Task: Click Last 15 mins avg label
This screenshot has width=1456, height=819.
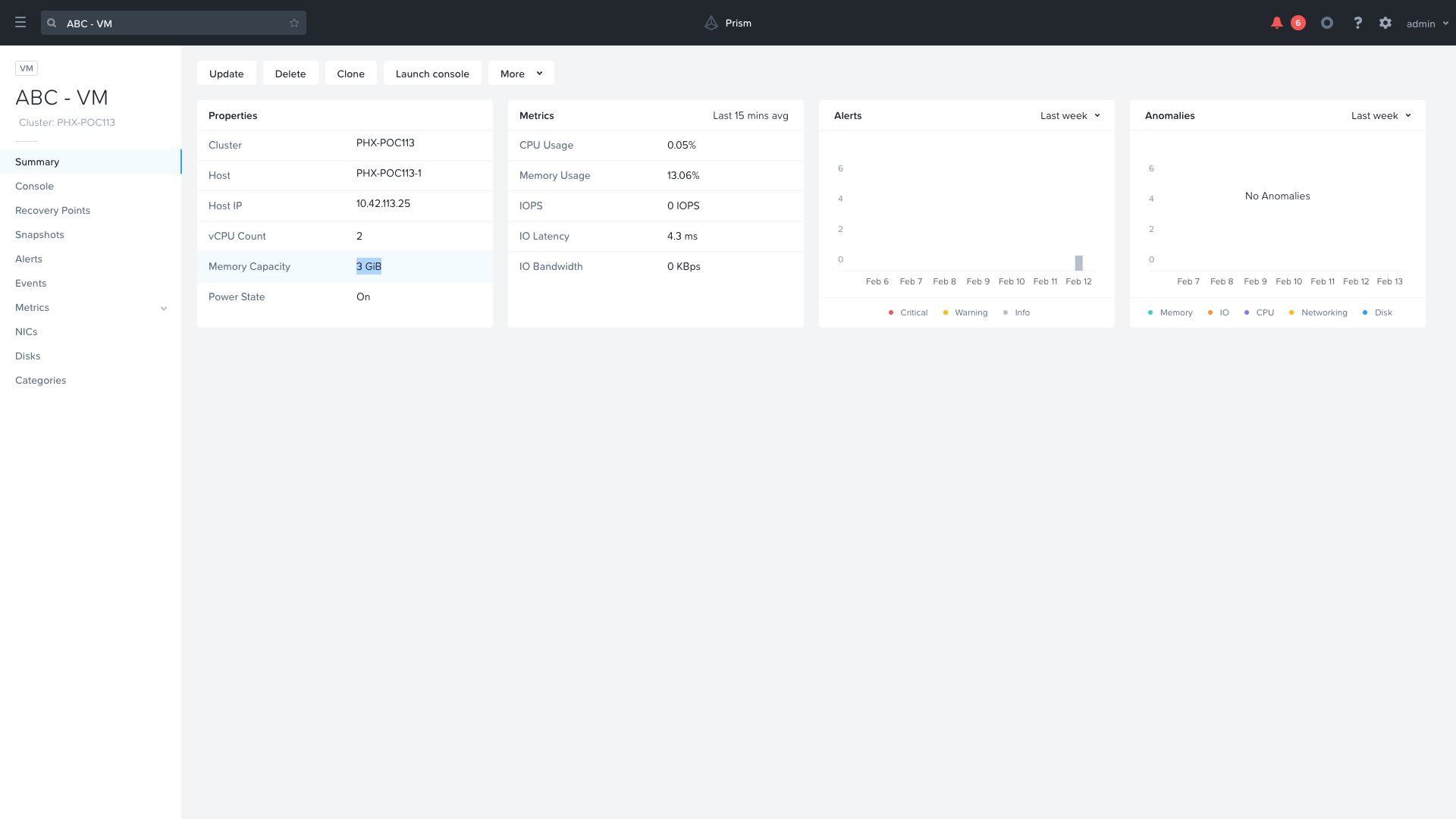Action: click(x=751, y=115)
